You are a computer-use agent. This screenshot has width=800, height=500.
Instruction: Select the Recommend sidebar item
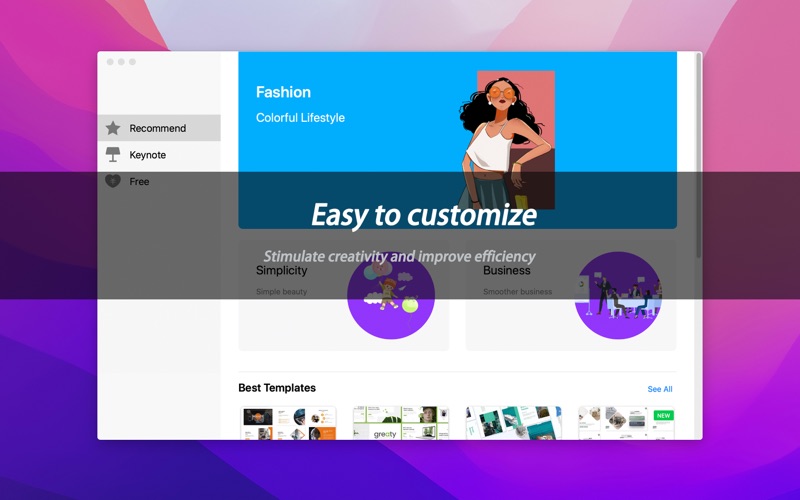pyautogui.click(x=159, y=128)
